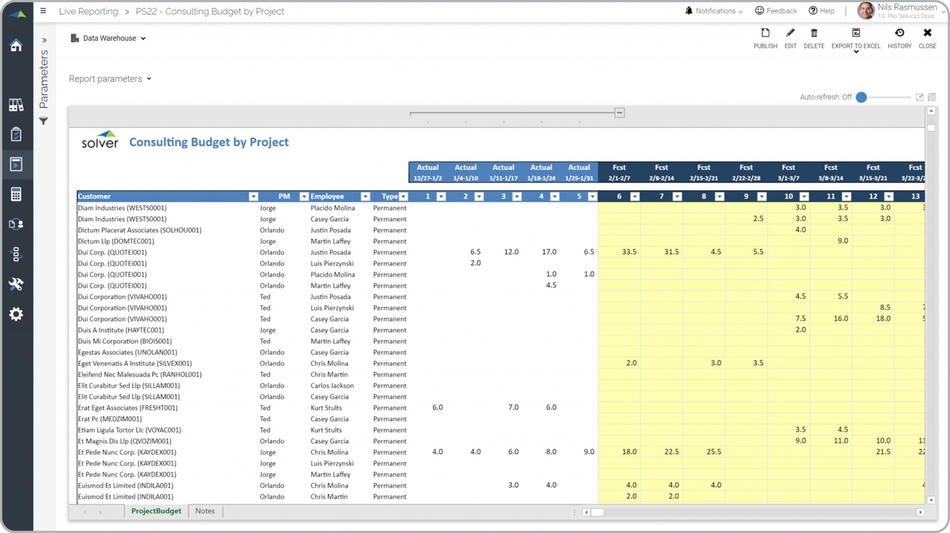This screenshot has width=950, height=533.
Task: Open the Customer column filter dropdown
Action: [253, 197]
